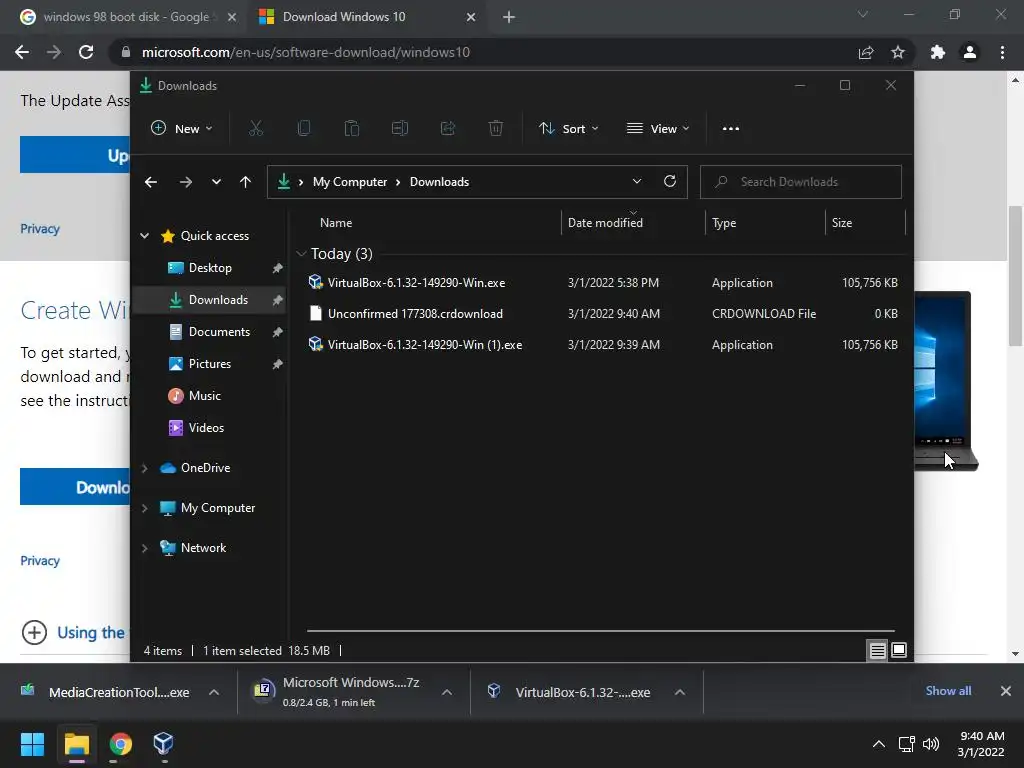This screenshot has width=1024, height=768.
Task: Collapse the Today (3) group
Action: point(301,253)
